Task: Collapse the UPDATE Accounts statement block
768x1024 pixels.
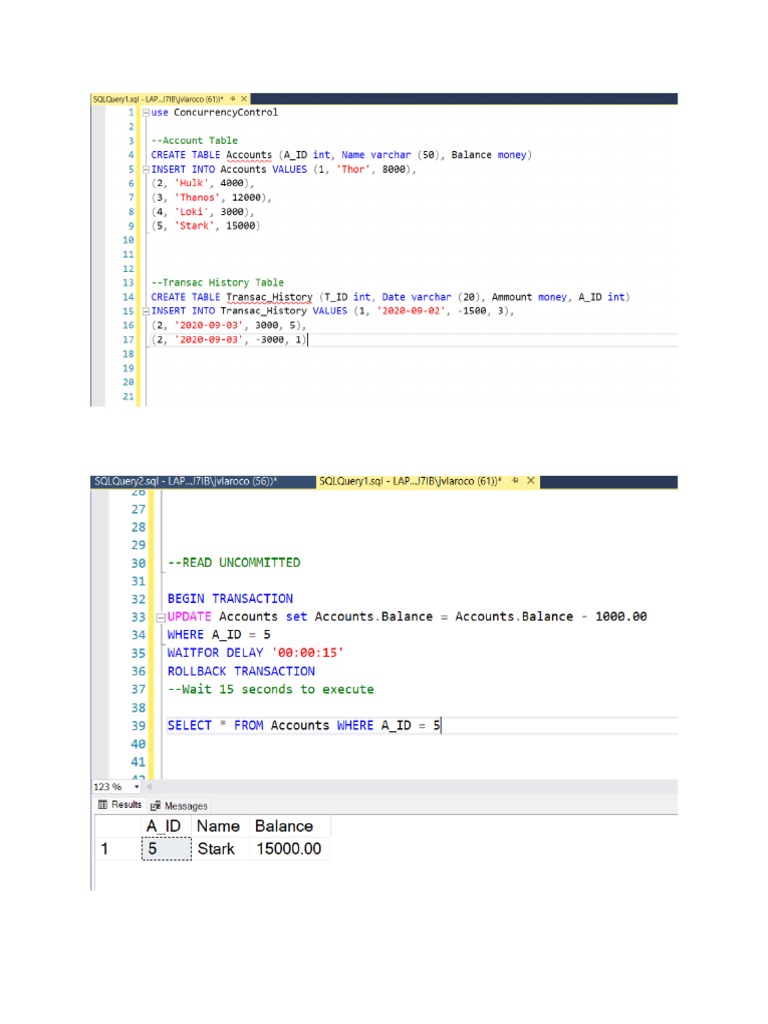Action: [x=160, y=617]
